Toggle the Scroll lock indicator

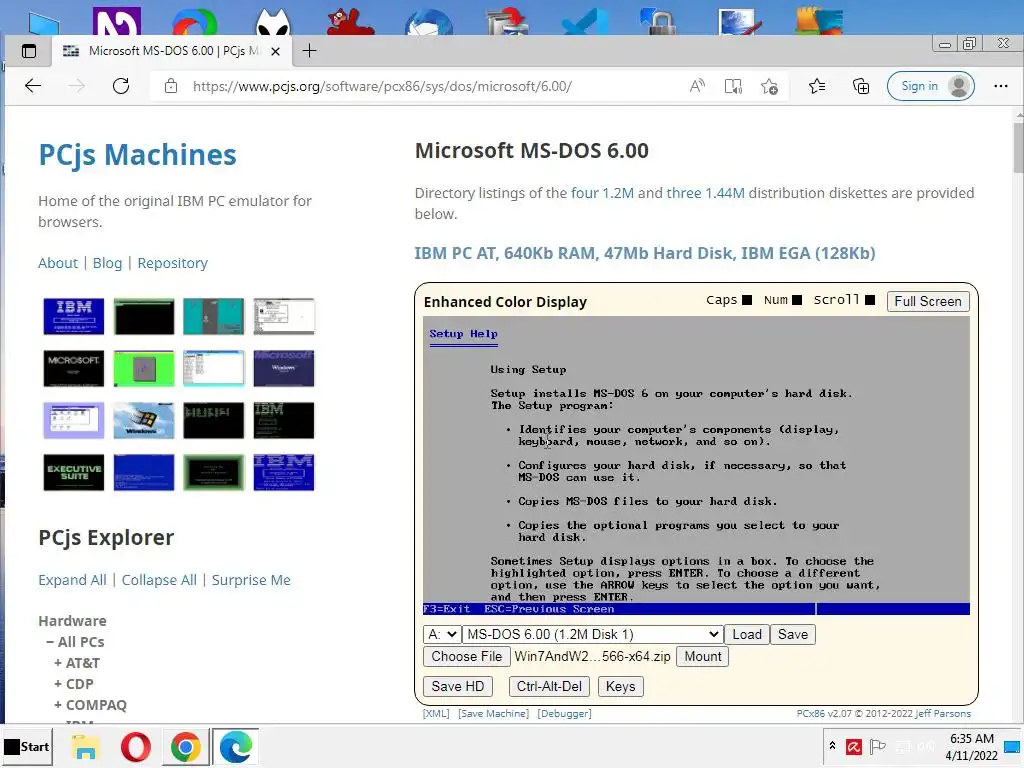(x=869, y=300)
